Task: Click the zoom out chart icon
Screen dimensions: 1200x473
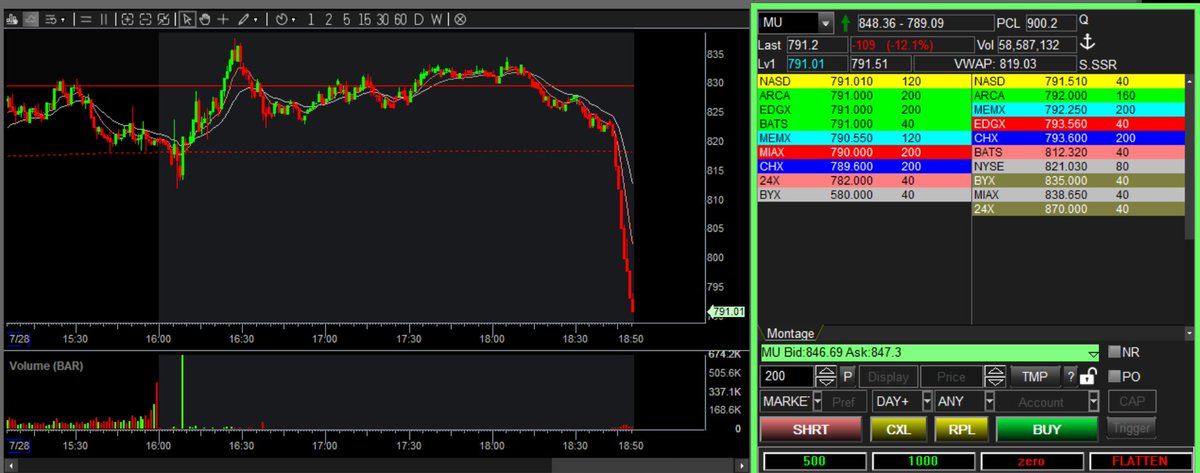Action: [x=146, y=19]
